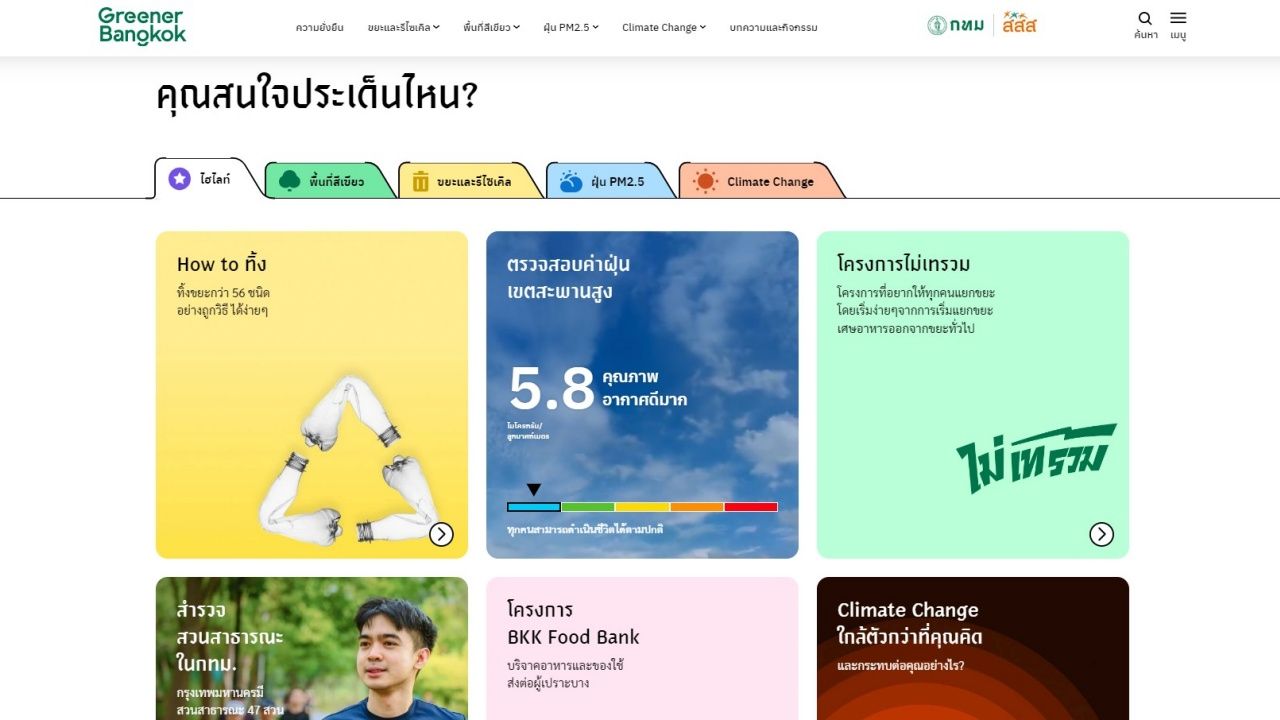Click the purple star ไฮไลท์ icon
This screenshot has width=1280, height=720.
click(x=180, y=179)
